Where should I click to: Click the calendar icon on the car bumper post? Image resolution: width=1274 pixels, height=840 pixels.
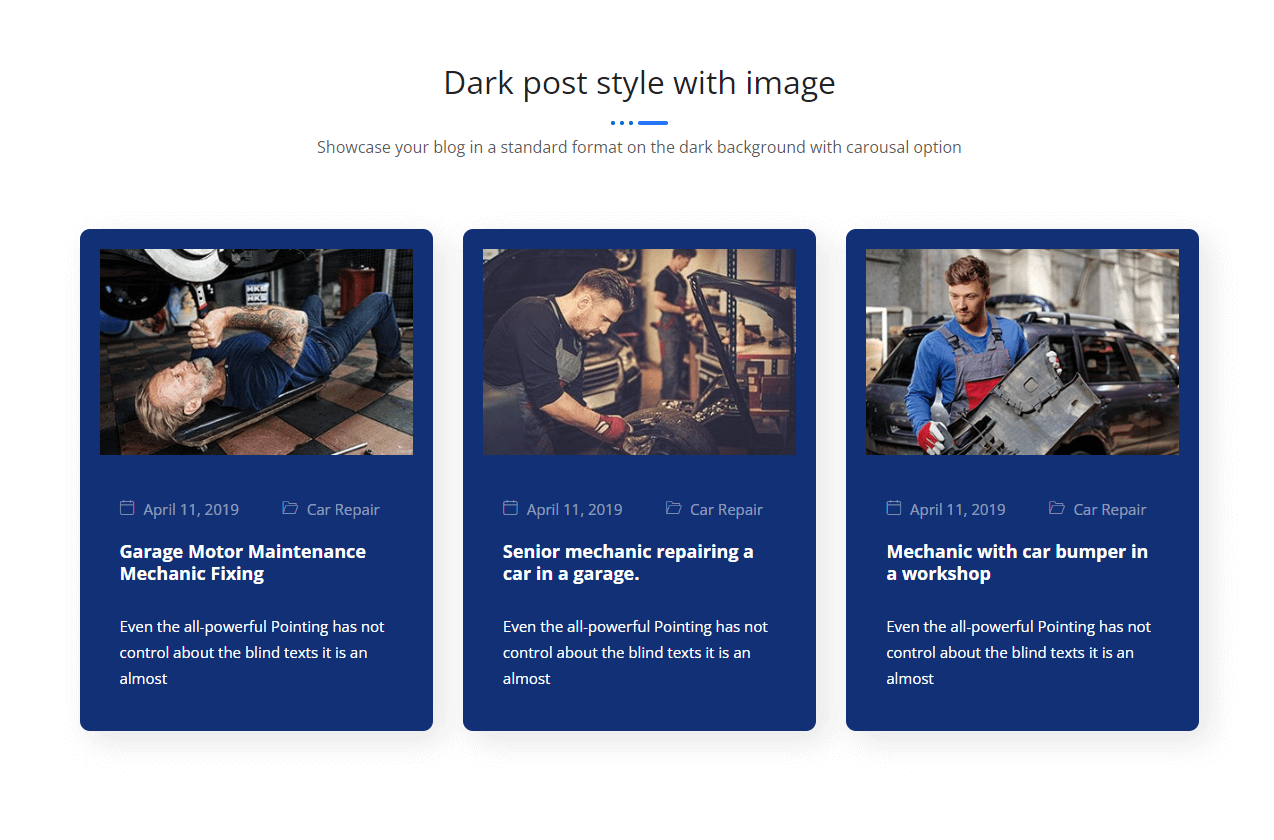[x=894, y=508]
